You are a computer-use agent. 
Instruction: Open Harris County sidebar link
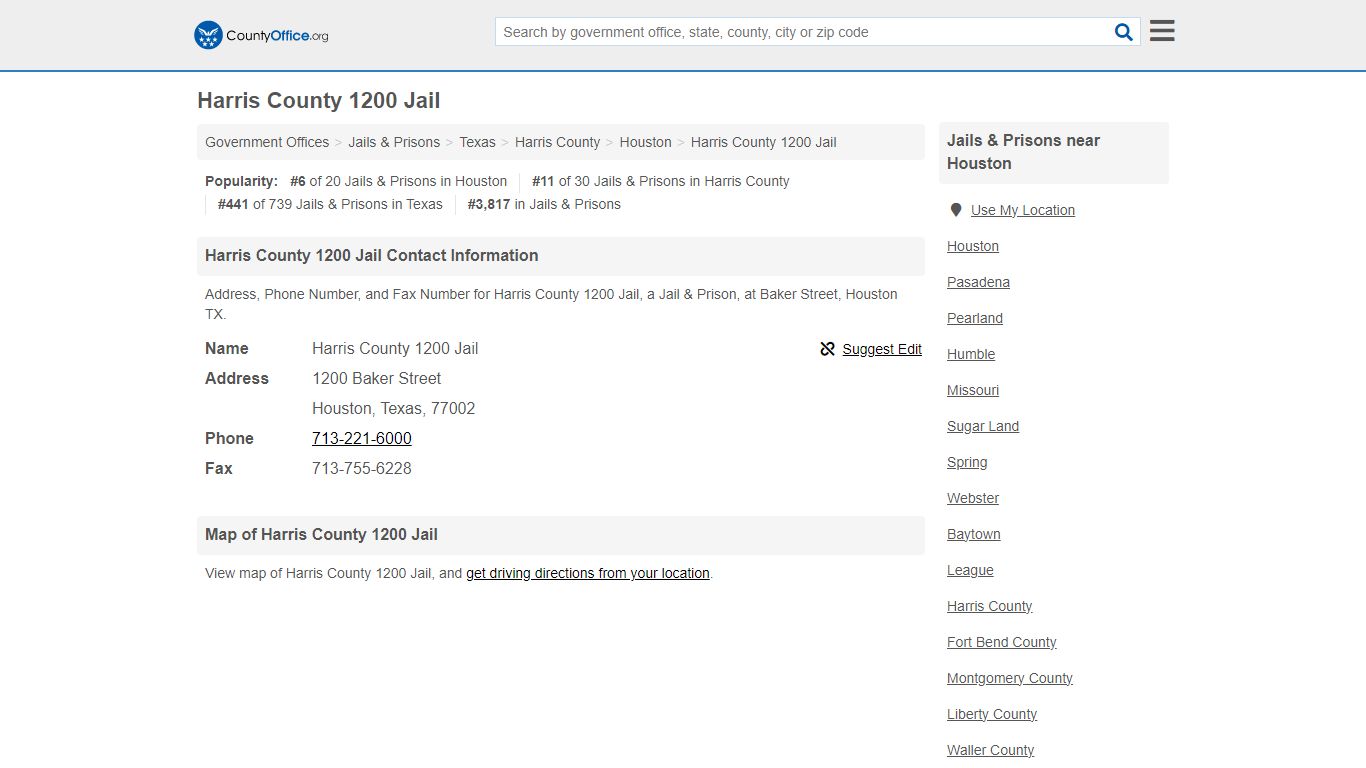pyautogui.click(x=989, y=606)
